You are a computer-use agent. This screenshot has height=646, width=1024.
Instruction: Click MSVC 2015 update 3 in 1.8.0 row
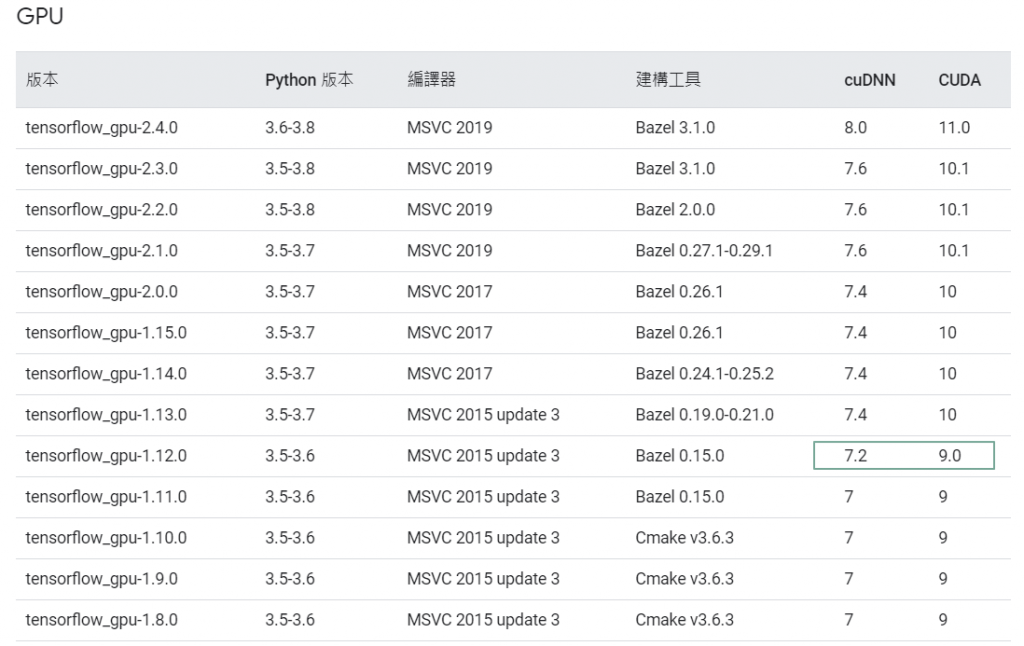483,621
